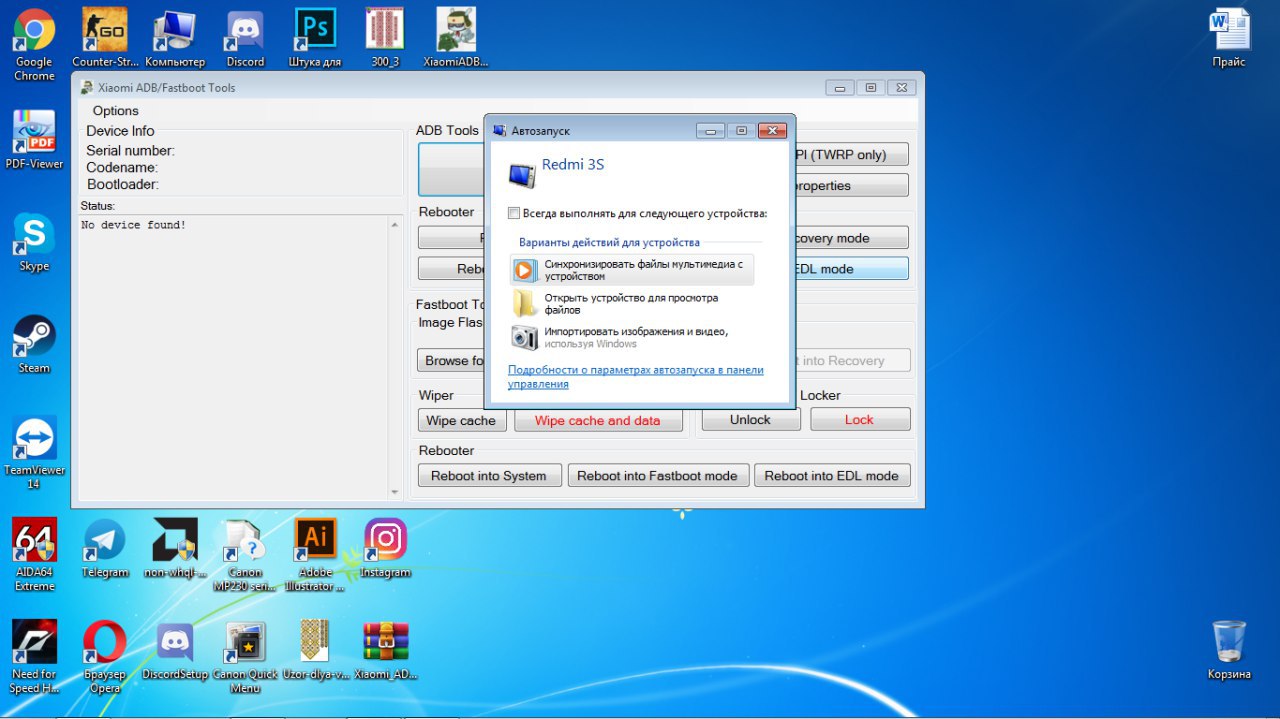The image size is (1280, 719).
Task: Click the Unlock bootloader button
Action: click(750, 420)
